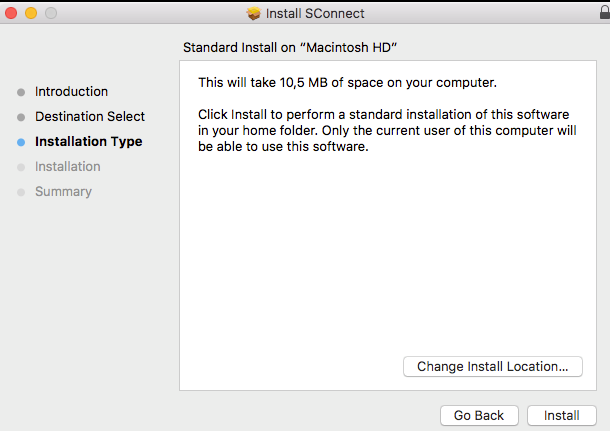This screenshot has width=610, height=431.
Task: Click the Install button
Action: point(561,415)
